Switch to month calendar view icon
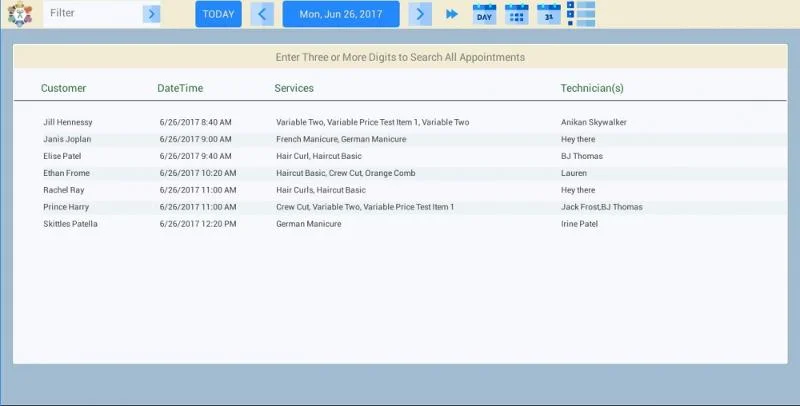Viewport: 800px width, 406px height. click(x=548, y=14)
